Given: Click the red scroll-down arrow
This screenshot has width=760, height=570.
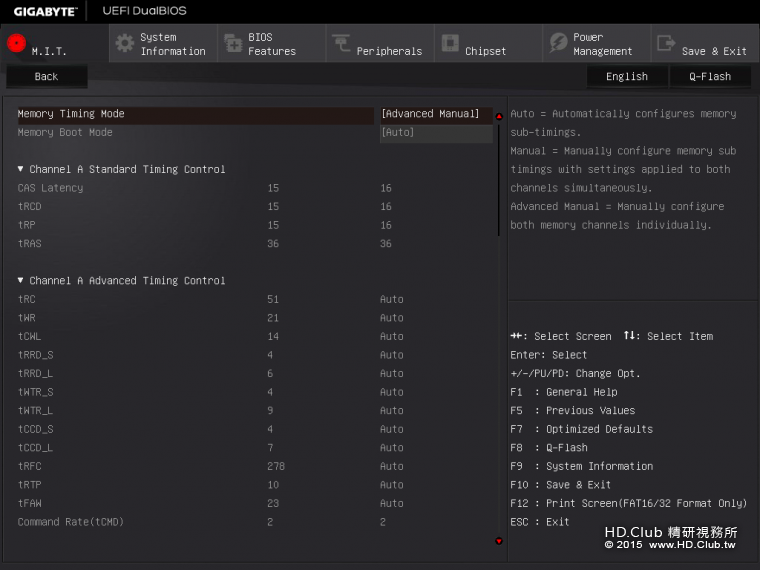Looking at the screenshot, I should 499,541.
